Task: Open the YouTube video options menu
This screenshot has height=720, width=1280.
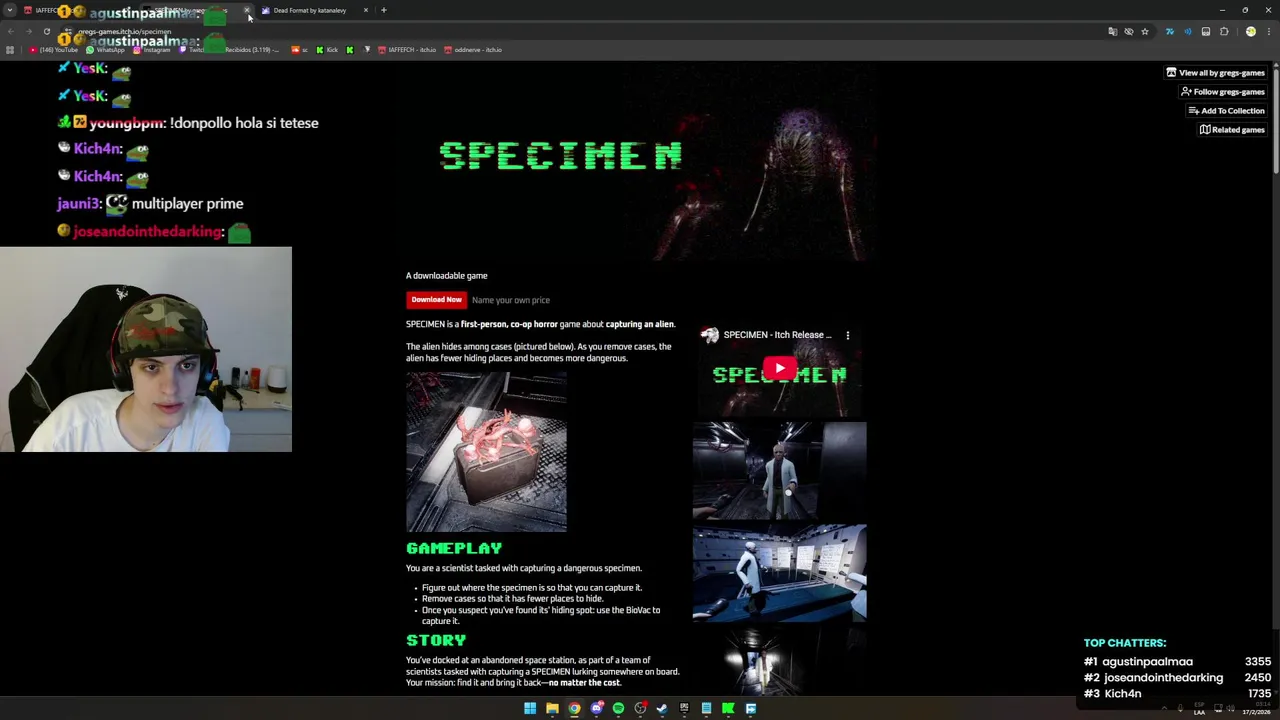Action: click(x=847, y=335)
